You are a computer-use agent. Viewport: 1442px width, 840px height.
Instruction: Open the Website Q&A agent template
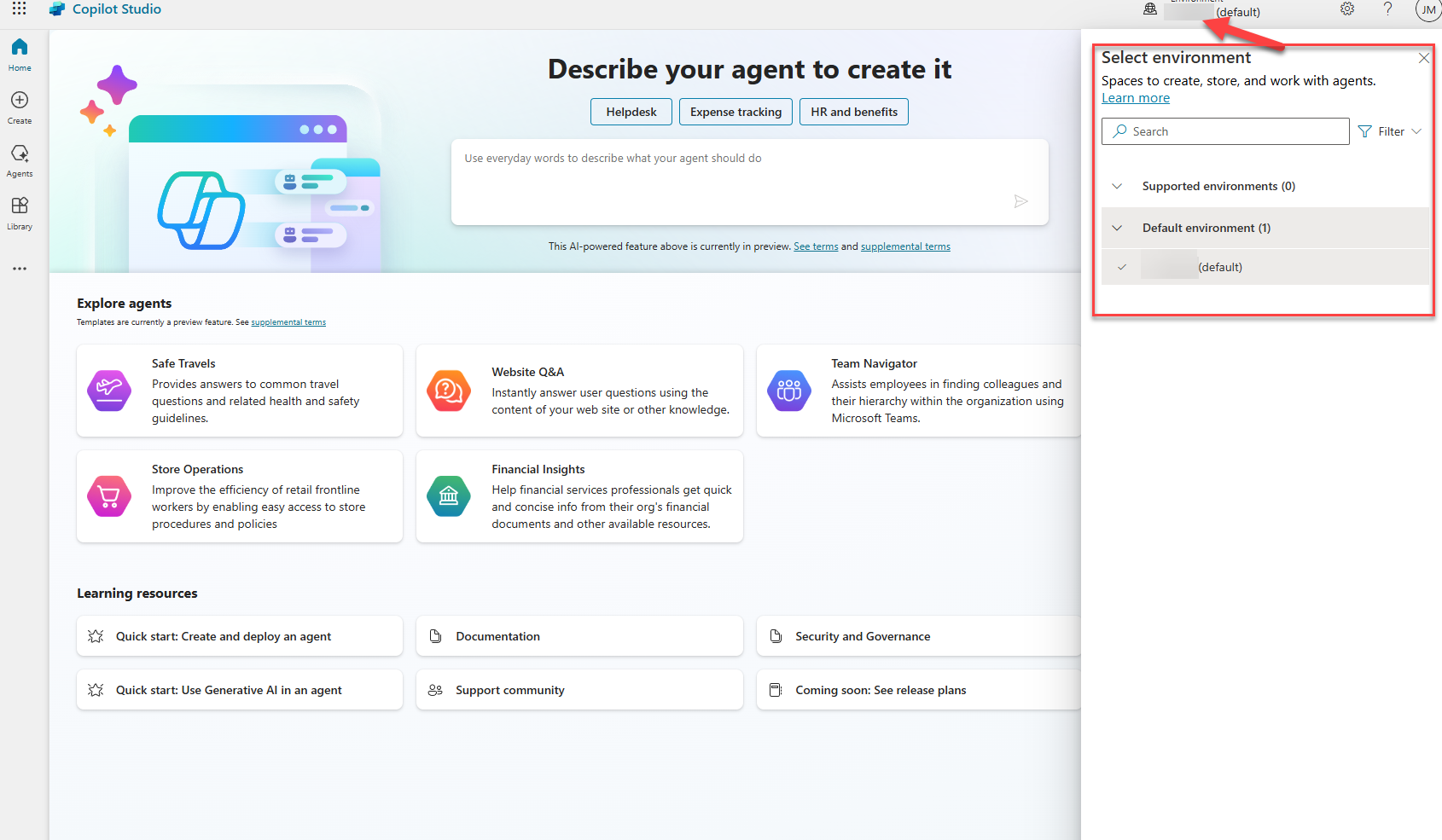click(579, 391)
